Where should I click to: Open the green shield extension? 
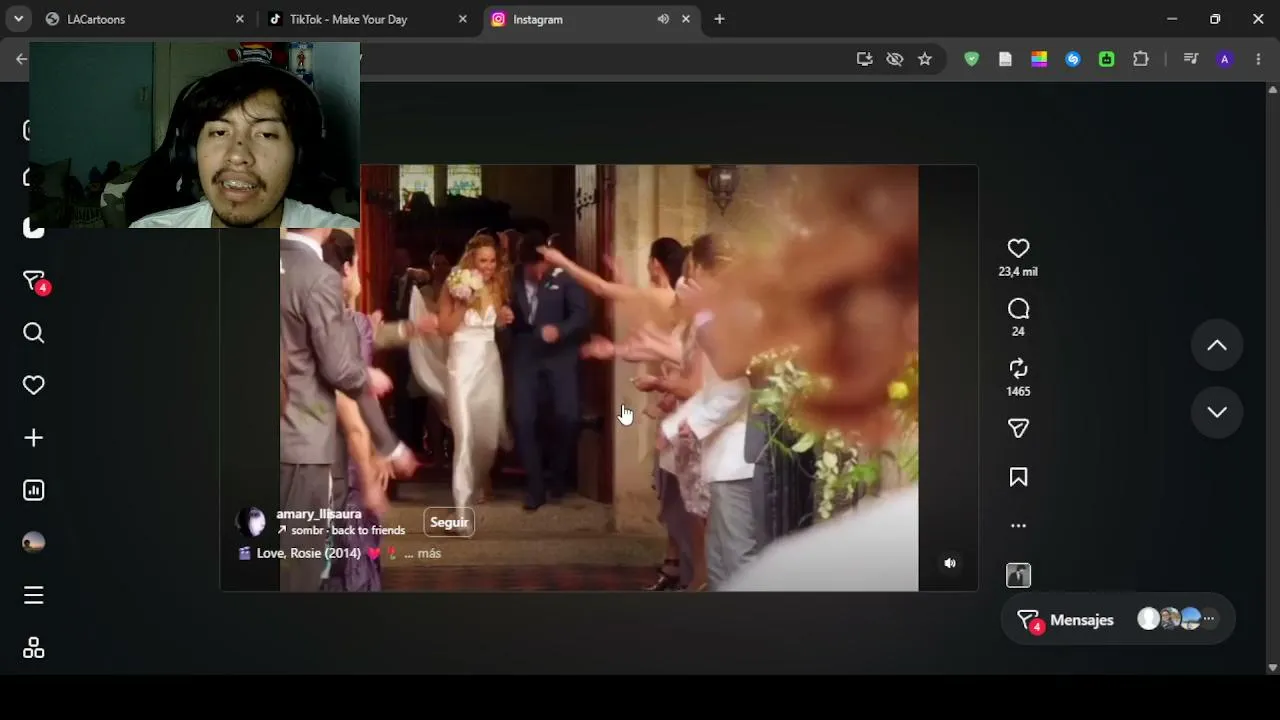[x=971, y=59]
